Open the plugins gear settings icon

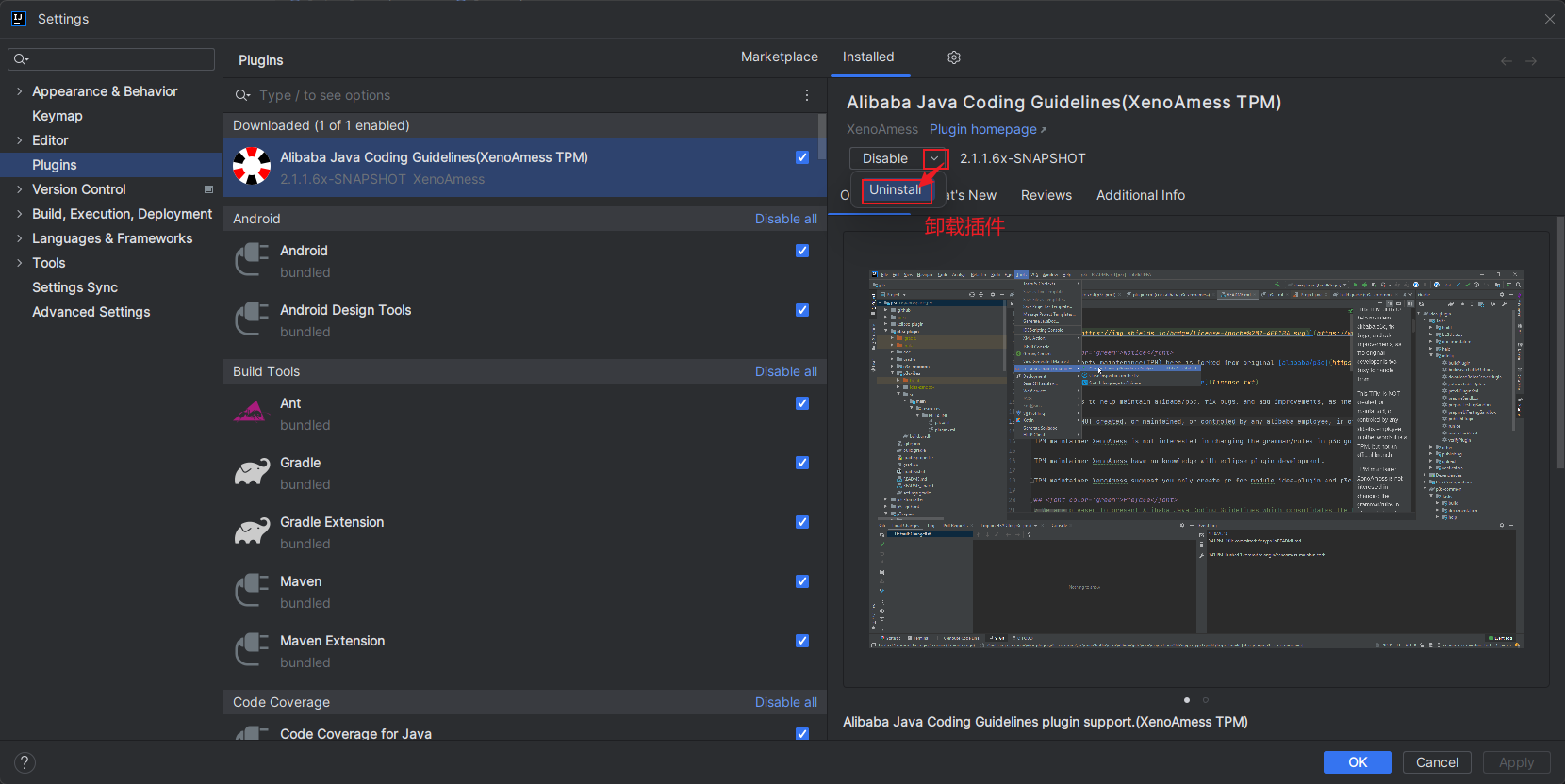(x=954, y=57)
